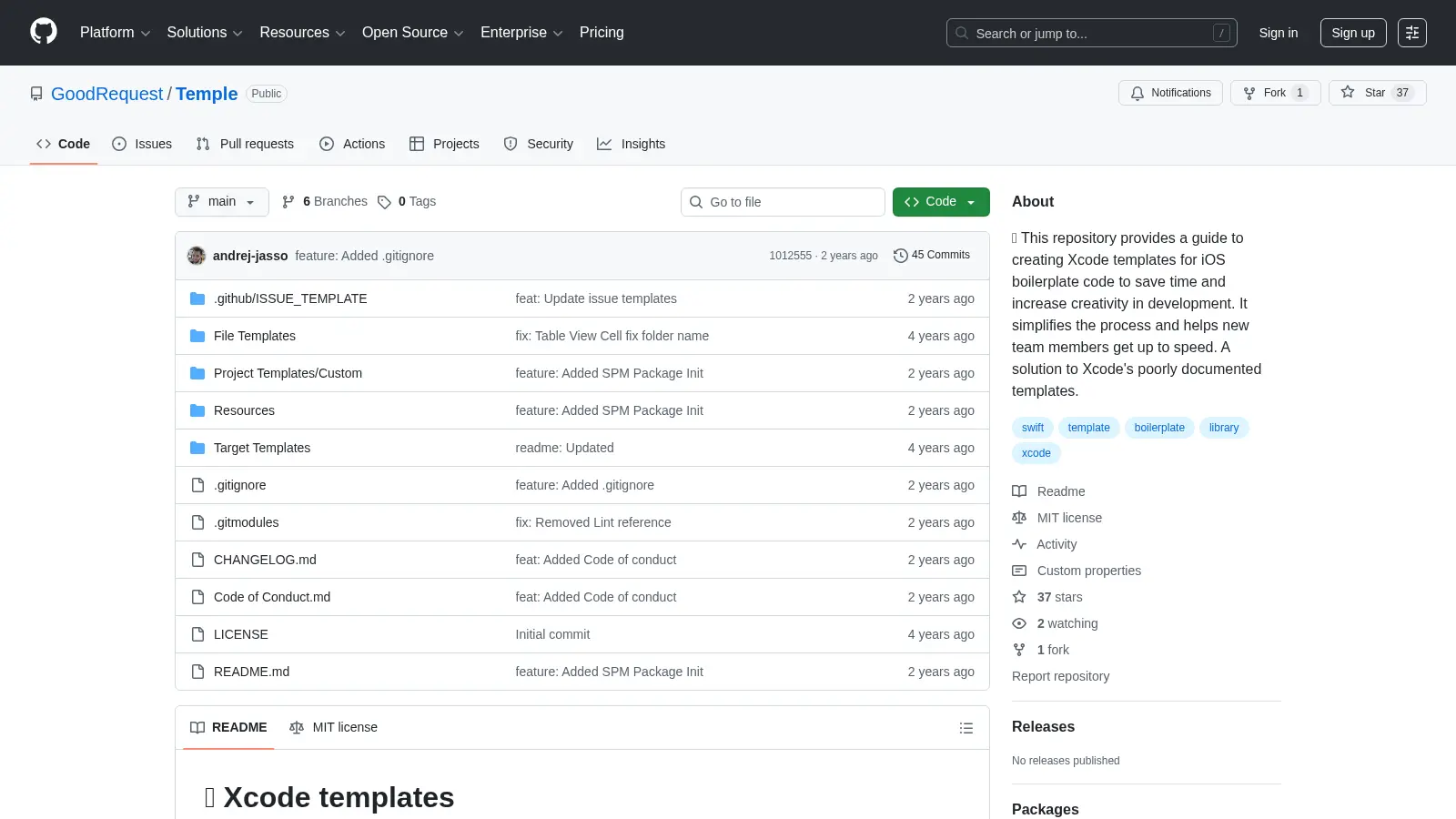
Task: View the 45 Commits history link
Action: point(932,256)
